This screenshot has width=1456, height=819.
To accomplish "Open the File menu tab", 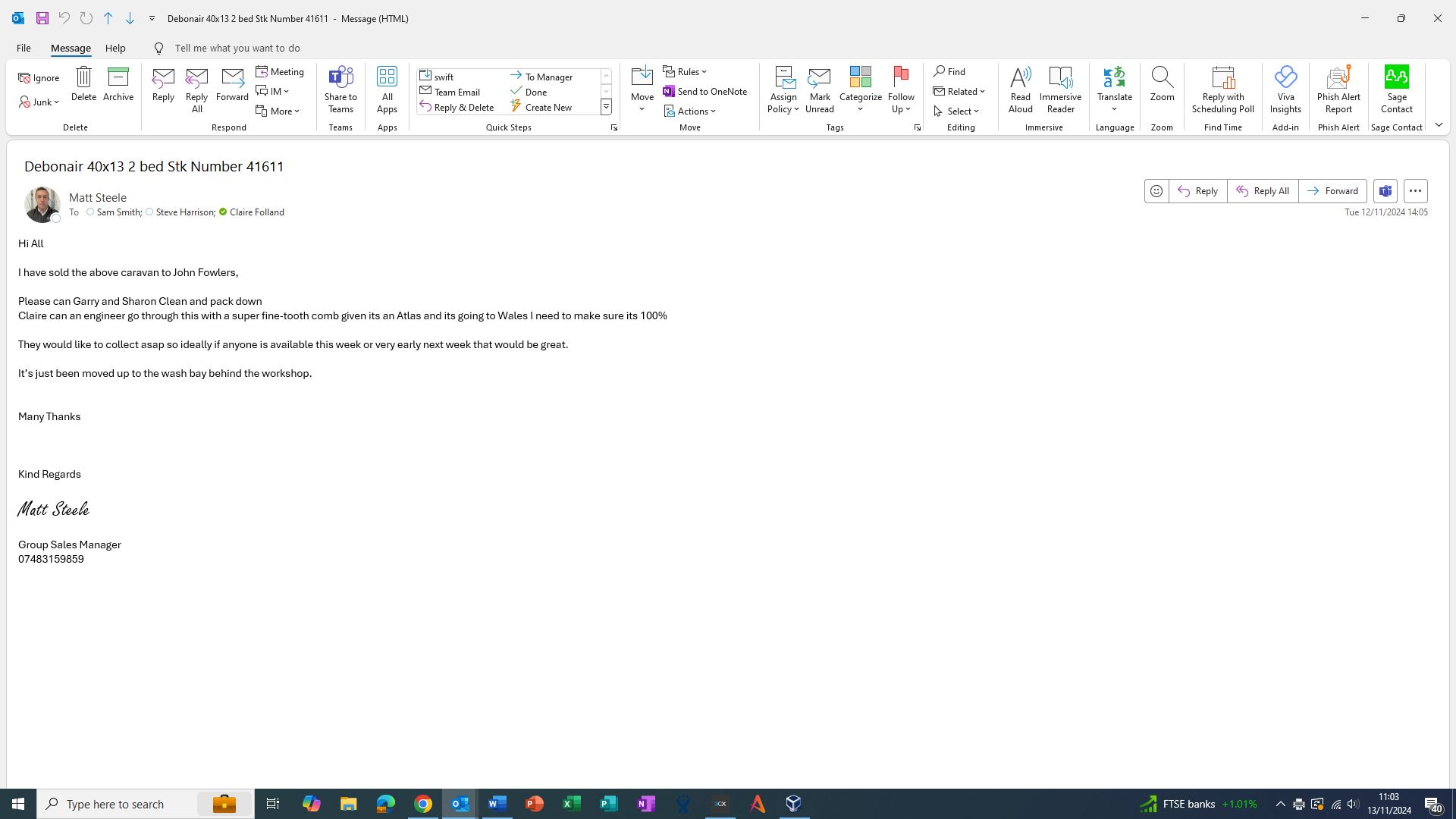I will [24, 49].
